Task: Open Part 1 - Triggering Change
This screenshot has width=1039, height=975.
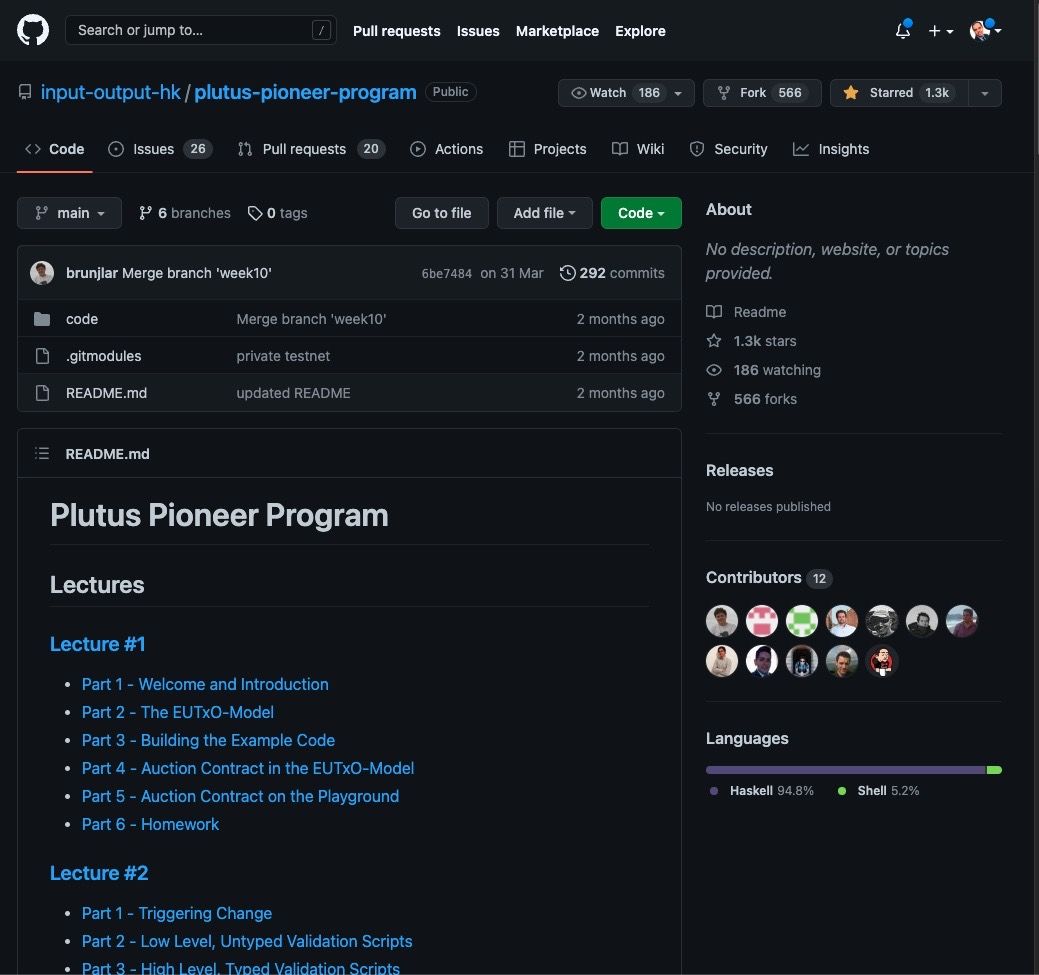Action: (176, 913)
